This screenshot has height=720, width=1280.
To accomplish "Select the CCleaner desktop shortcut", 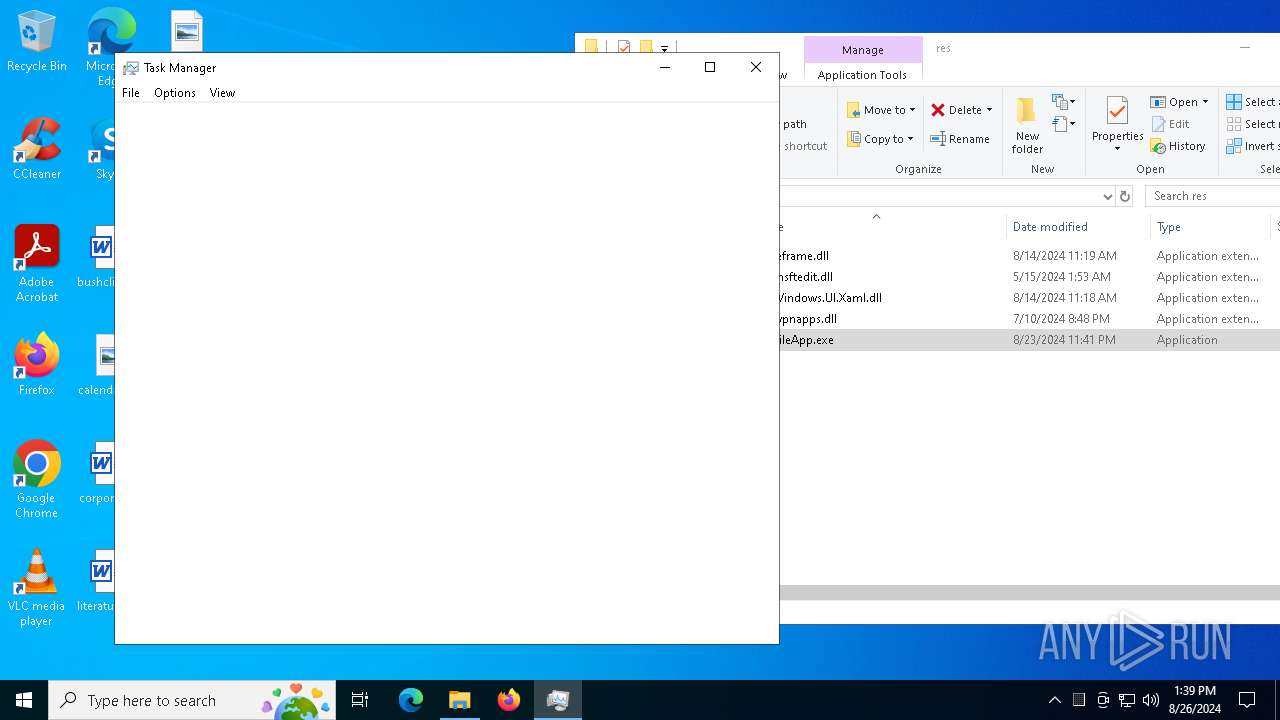I will click(x=37, y=150).
